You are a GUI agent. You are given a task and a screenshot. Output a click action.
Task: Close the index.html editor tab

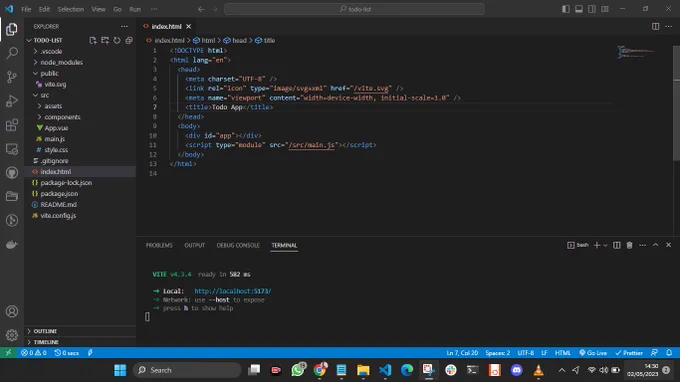pyautogui.click(x=189, y=26)
